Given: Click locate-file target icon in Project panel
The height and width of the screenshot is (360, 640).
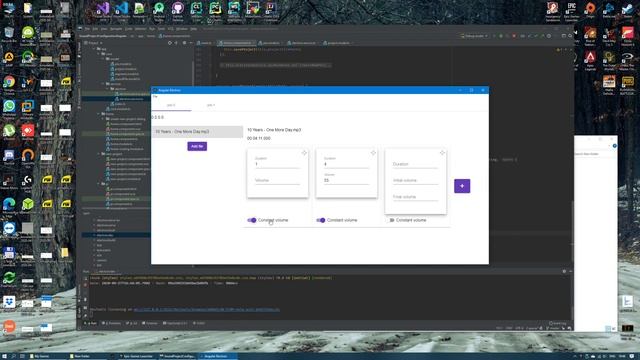Looking at the screenshot, I should (x=170, y=43).
